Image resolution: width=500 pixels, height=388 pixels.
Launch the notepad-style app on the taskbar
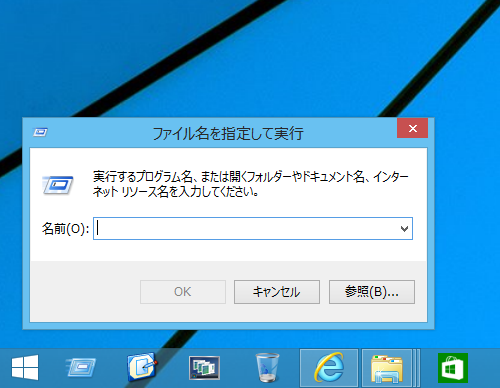[142, 367]
